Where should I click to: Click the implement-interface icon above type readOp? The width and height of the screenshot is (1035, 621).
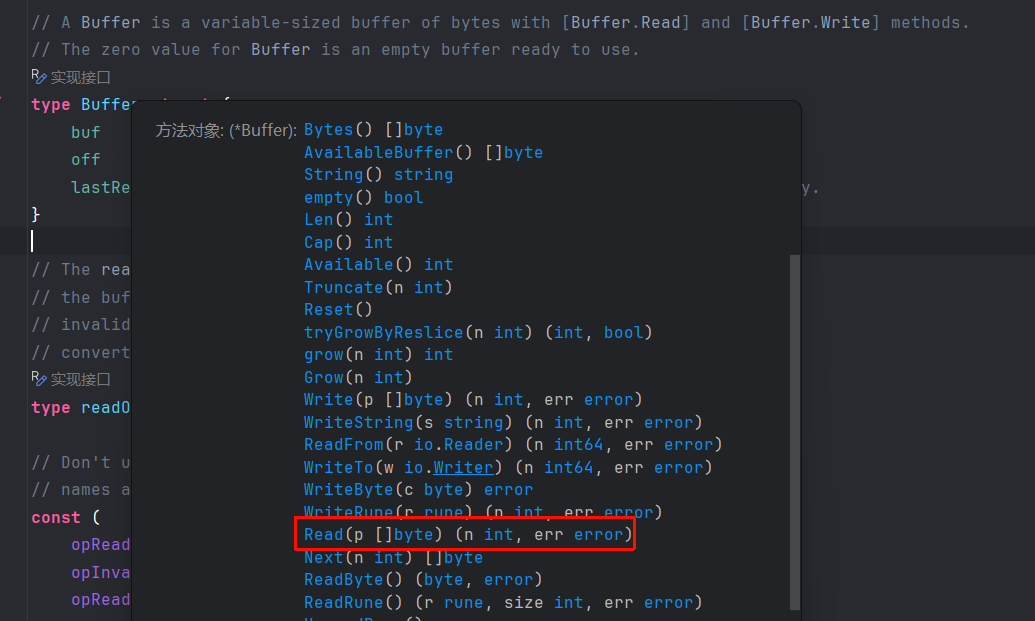[x=38, y=379]
